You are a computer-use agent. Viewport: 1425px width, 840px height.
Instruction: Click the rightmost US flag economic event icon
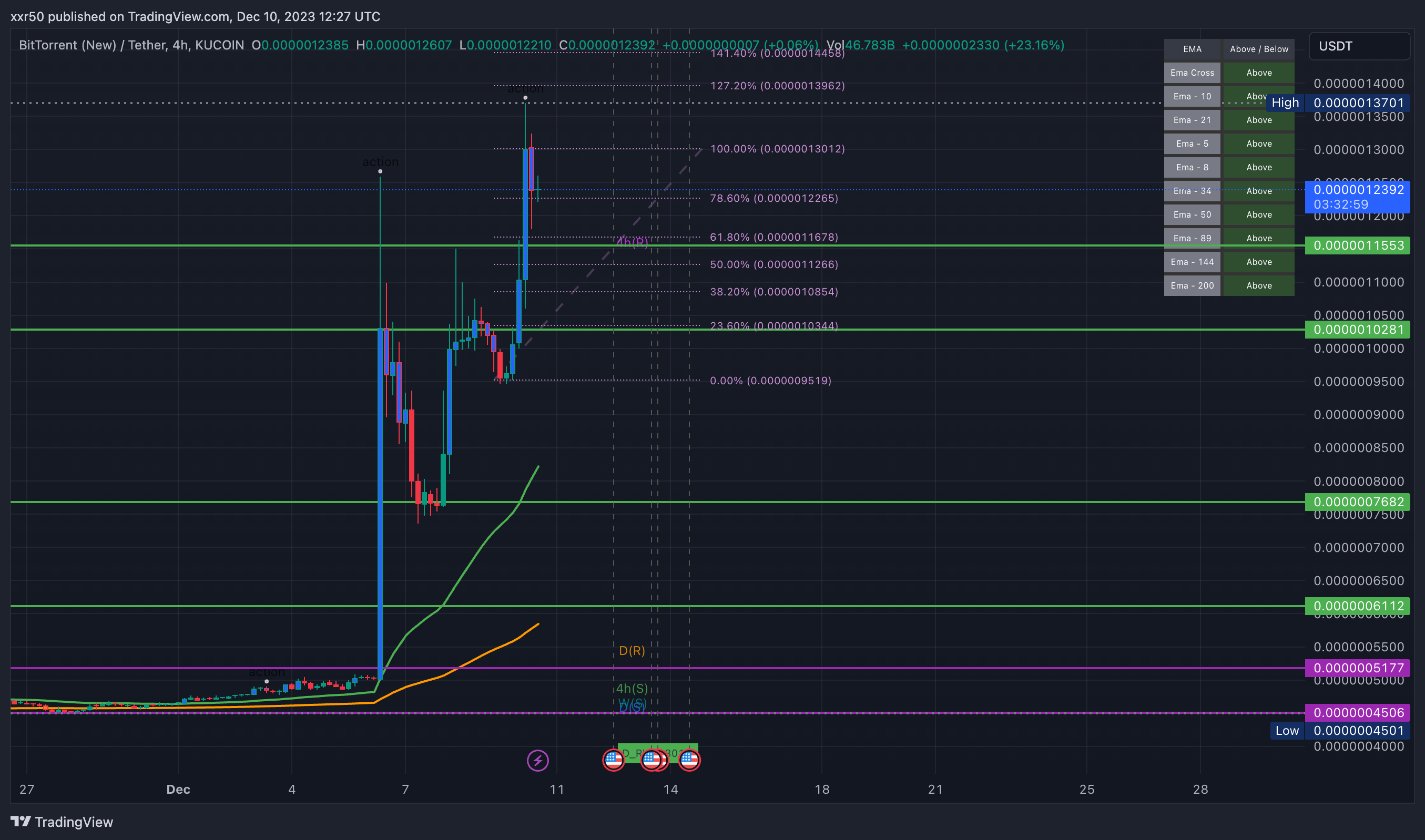(x=689, y=760)
